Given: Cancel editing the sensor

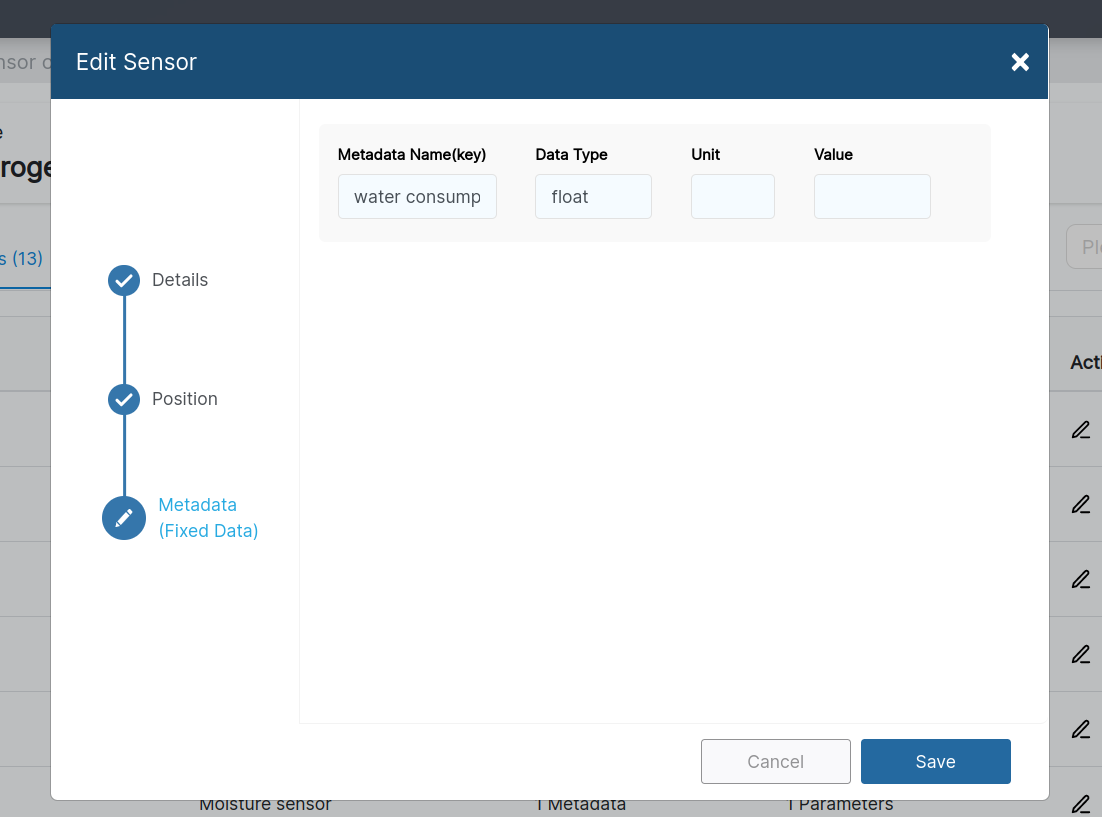Looking at the screenshot, I should tap(775, 761).
